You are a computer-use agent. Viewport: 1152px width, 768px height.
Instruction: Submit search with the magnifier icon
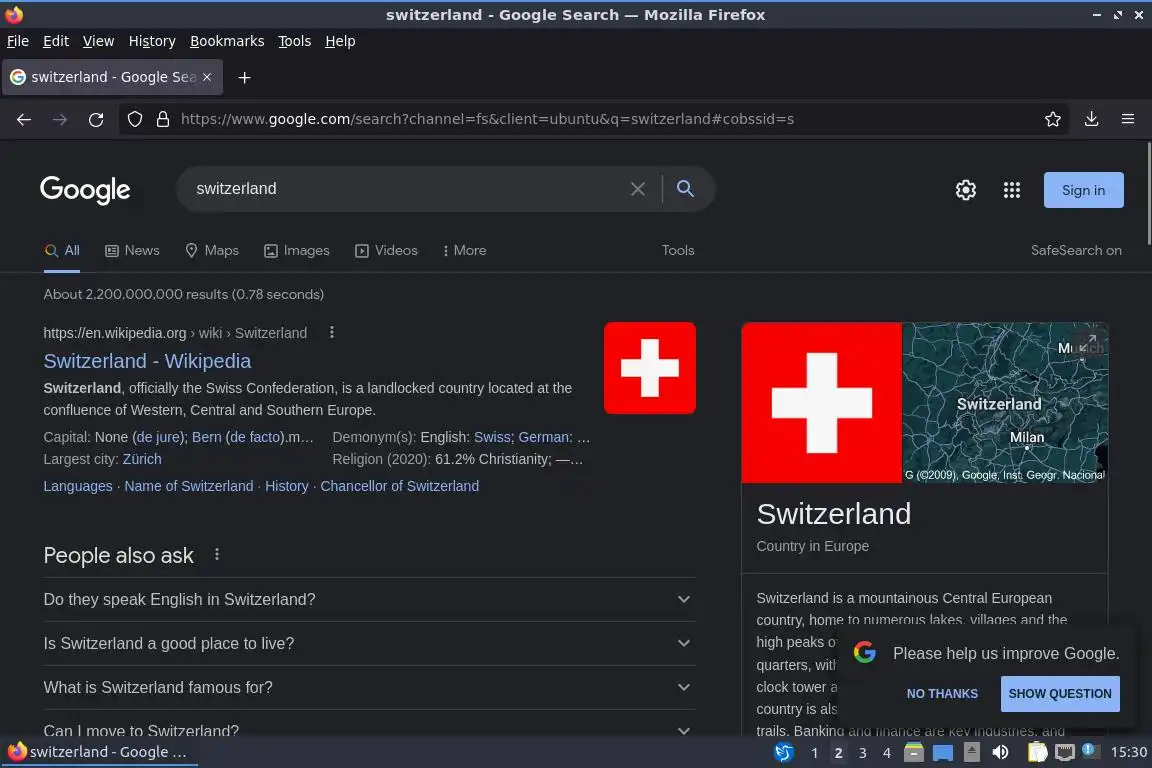[685, 189]
